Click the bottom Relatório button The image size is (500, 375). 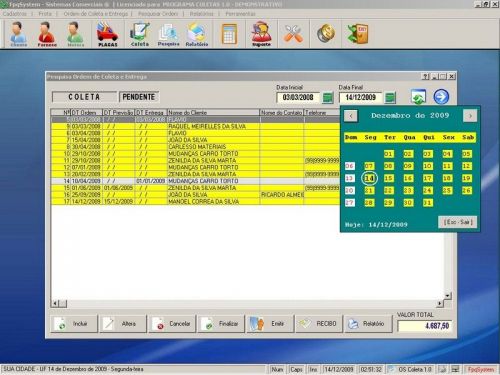367,324
